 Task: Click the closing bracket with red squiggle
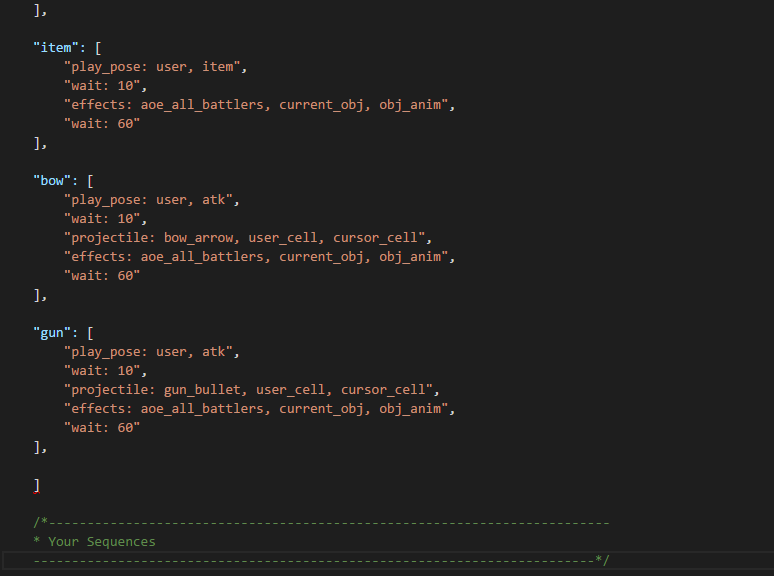pos(37,486)
